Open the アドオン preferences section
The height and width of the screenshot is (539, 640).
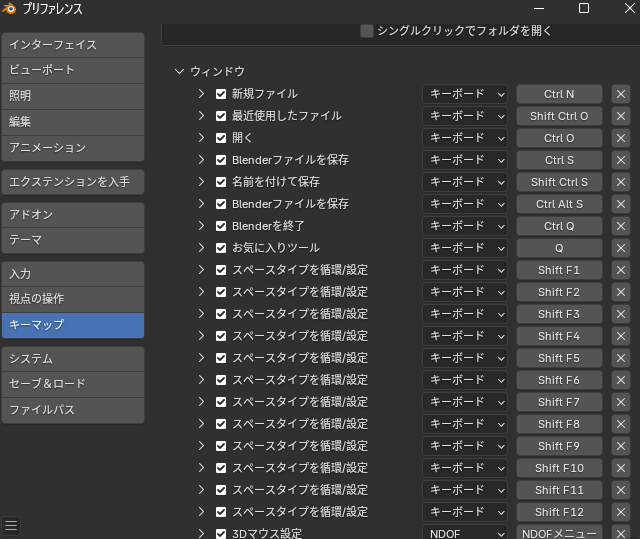click(x=72, y=215)
